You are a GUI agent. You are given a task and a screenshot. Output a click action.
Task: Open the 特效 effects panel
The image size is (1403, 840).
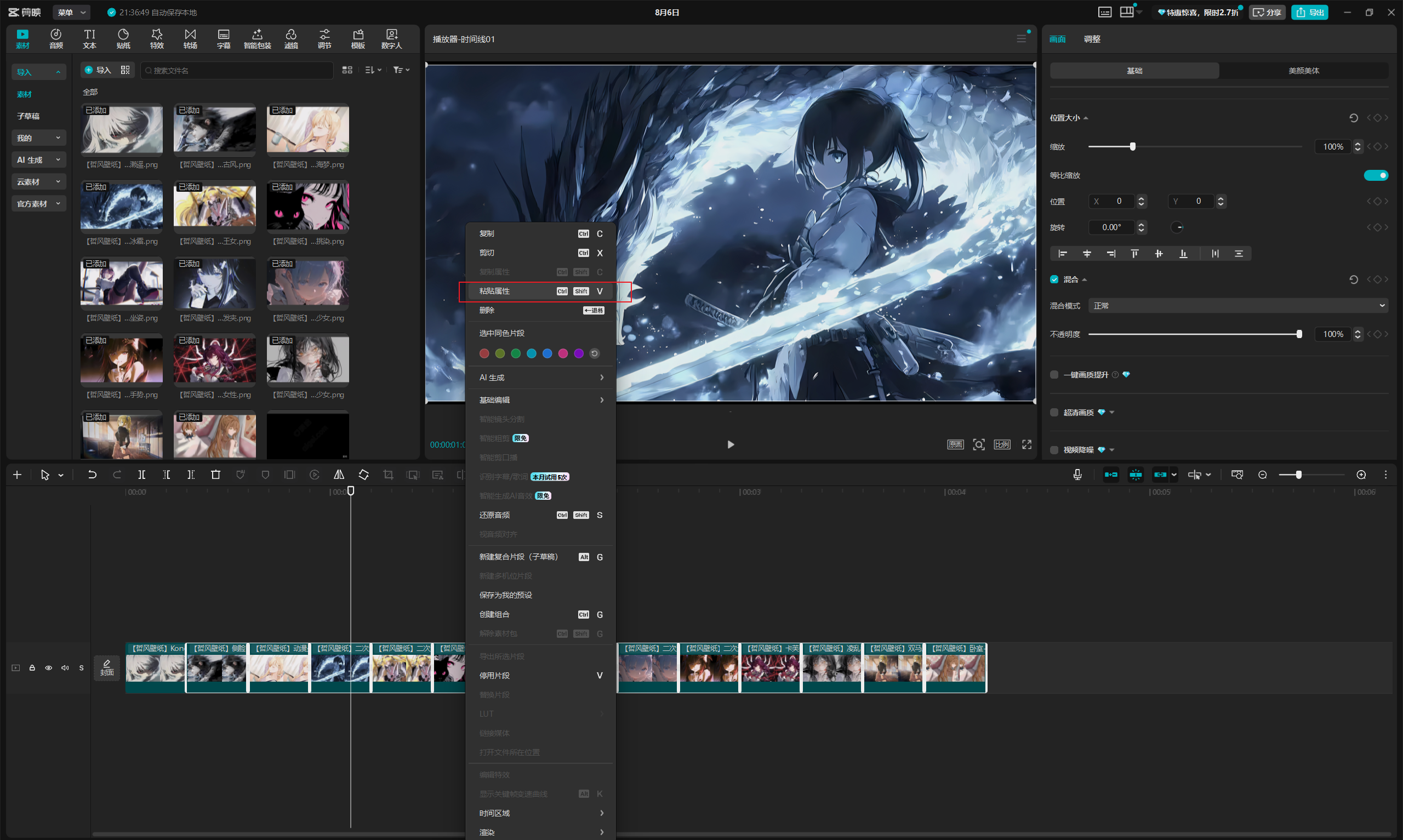pos(157,38)
